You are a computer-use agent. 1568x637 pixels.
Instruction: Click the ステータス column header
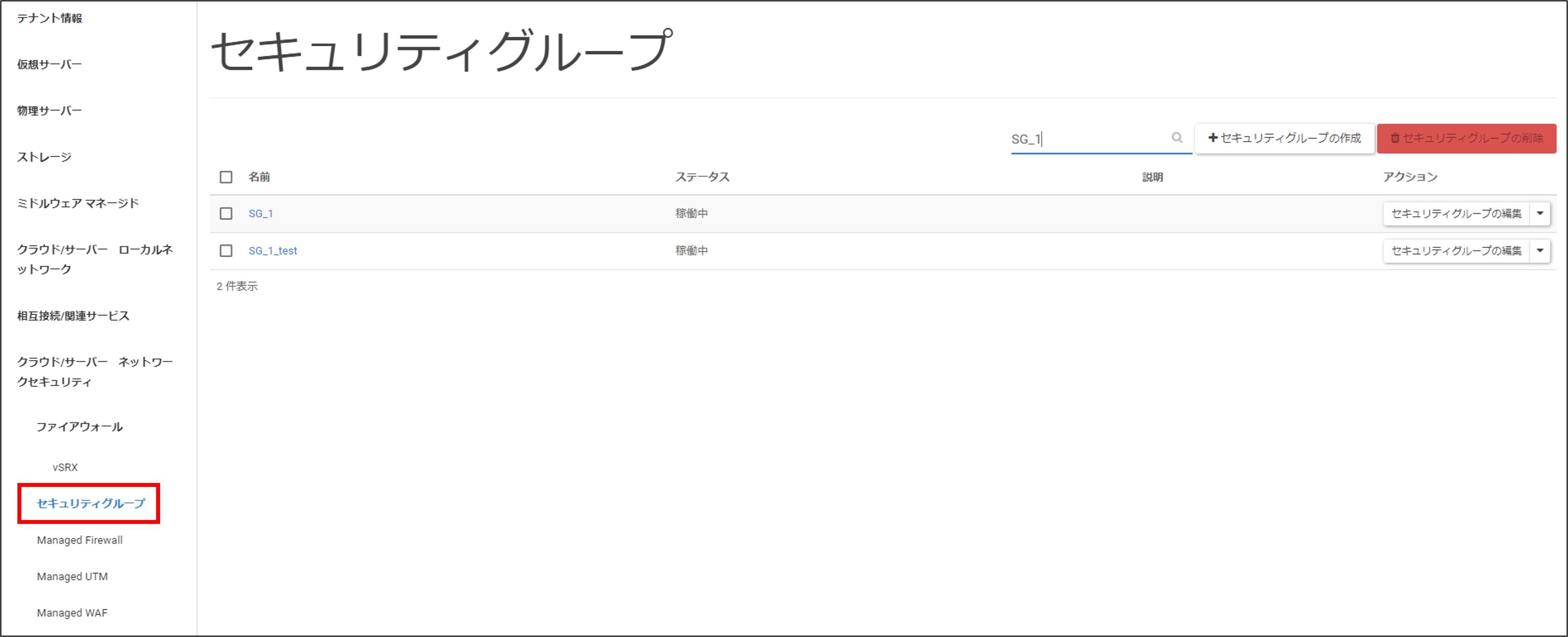tap(702, 177)
